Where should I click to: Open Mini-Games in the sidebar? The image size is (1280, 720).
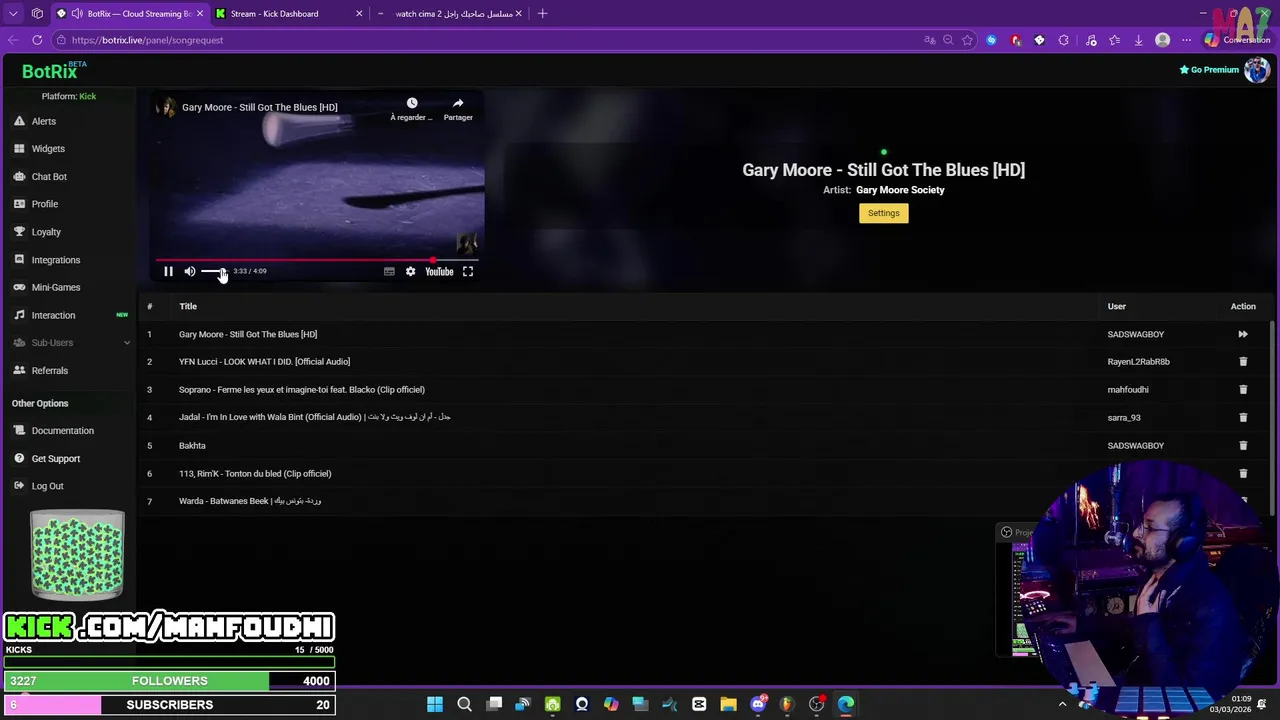(55, 287)
